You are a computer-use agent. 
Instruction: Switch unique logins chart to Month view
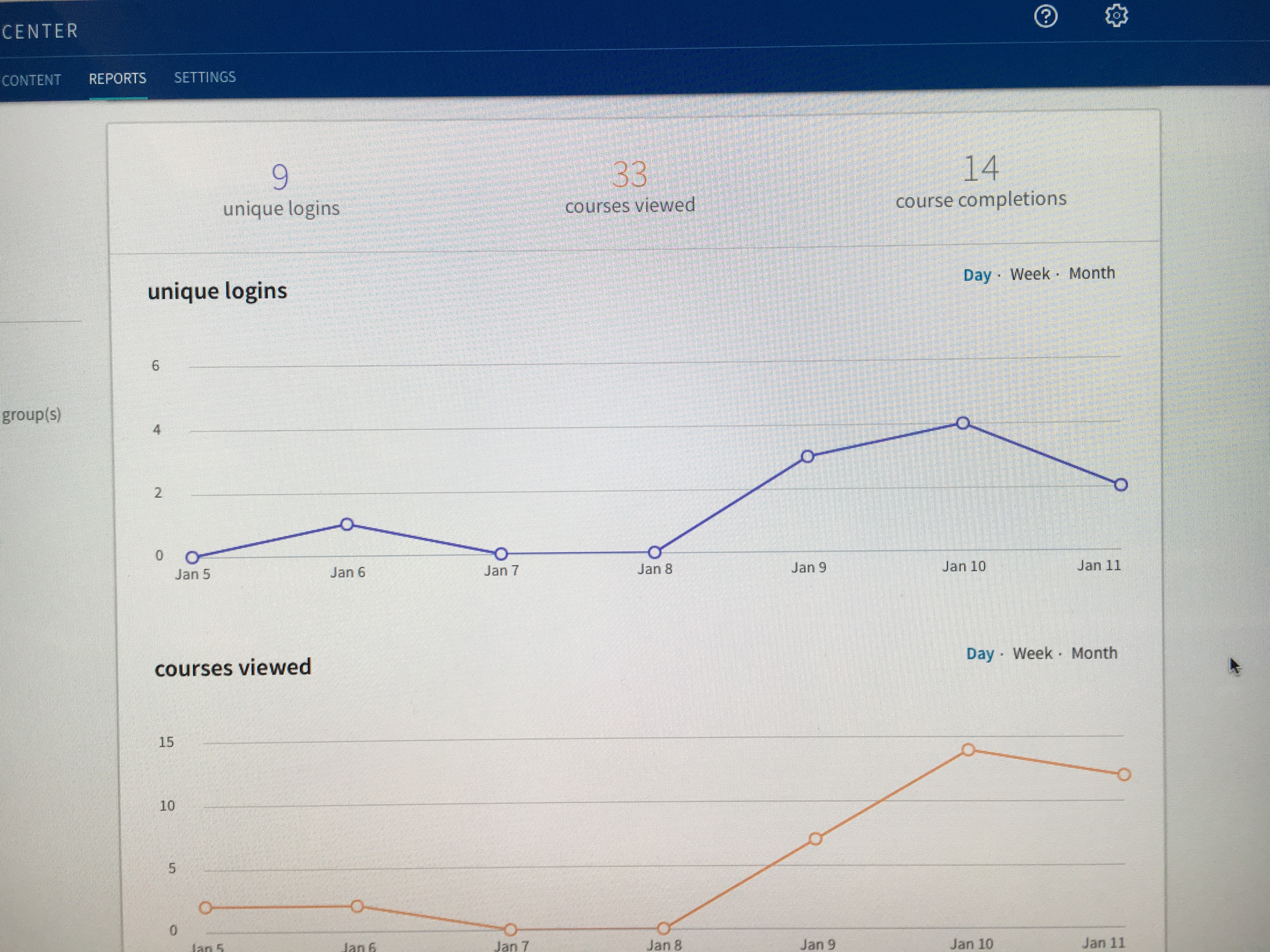(x=1091, y=273)
